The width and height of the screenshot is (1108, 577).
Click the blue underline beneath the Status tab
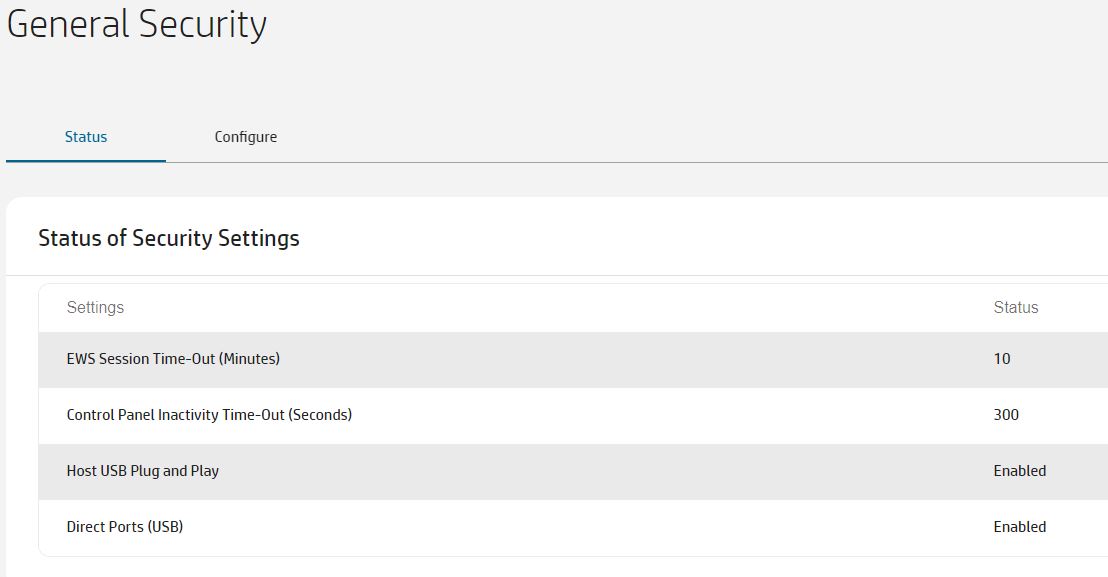point(86,160)
